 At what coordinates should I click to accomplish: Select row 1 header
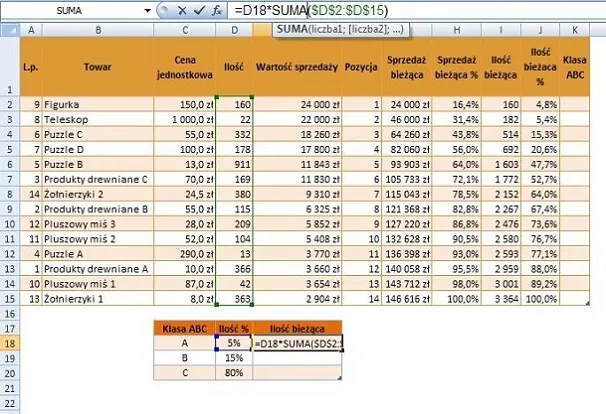tap(10, 66)
